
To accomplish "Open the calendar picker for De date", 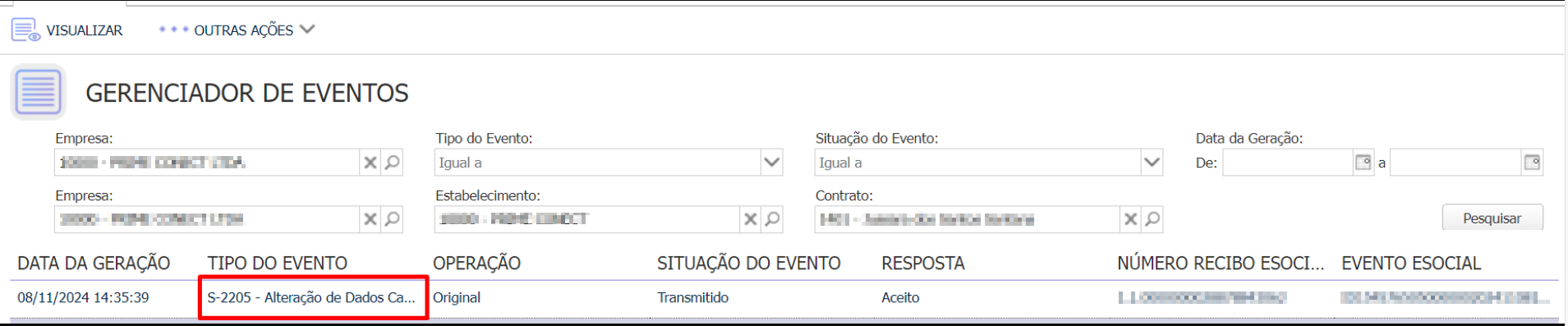I will point(1363,163).
